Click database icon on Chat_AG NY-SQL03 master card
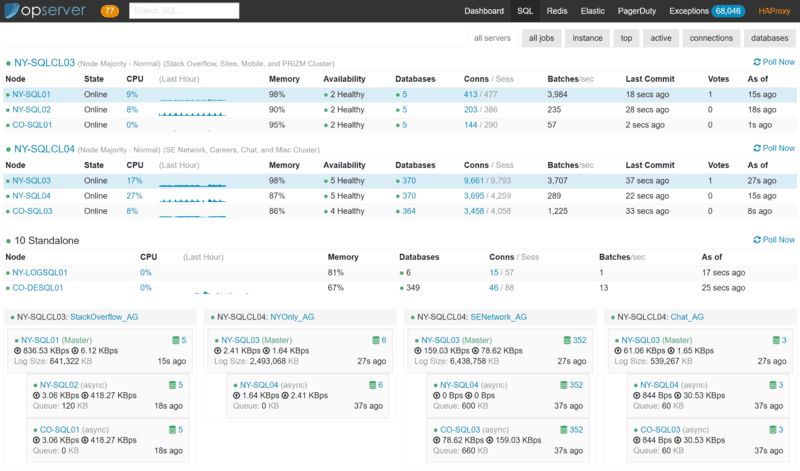The width and height of the screenshot is (800, 471). [x=773, y=340]
